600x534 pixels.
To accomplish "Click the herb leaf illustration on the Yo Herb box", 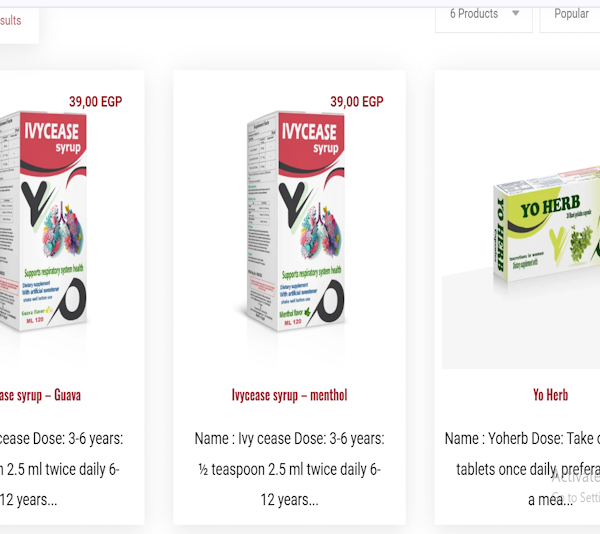I will [581, 244].
